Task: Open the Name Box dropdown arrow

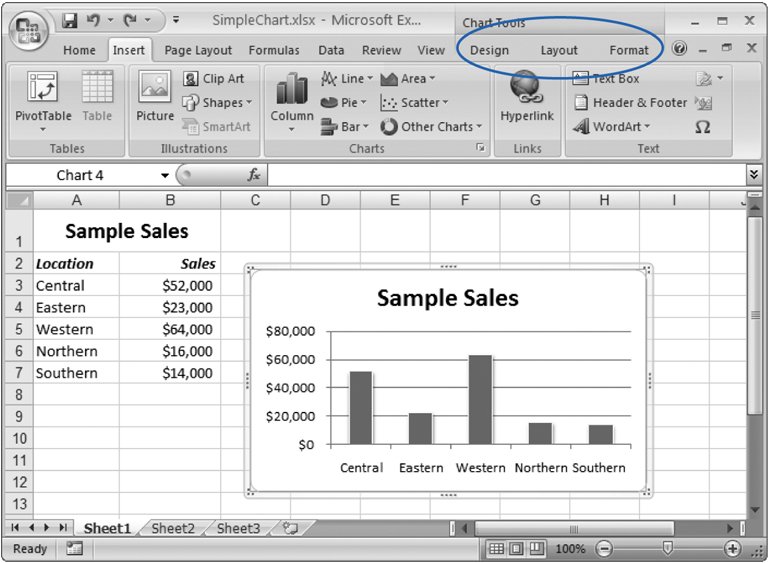Action: tap(165, 176)
